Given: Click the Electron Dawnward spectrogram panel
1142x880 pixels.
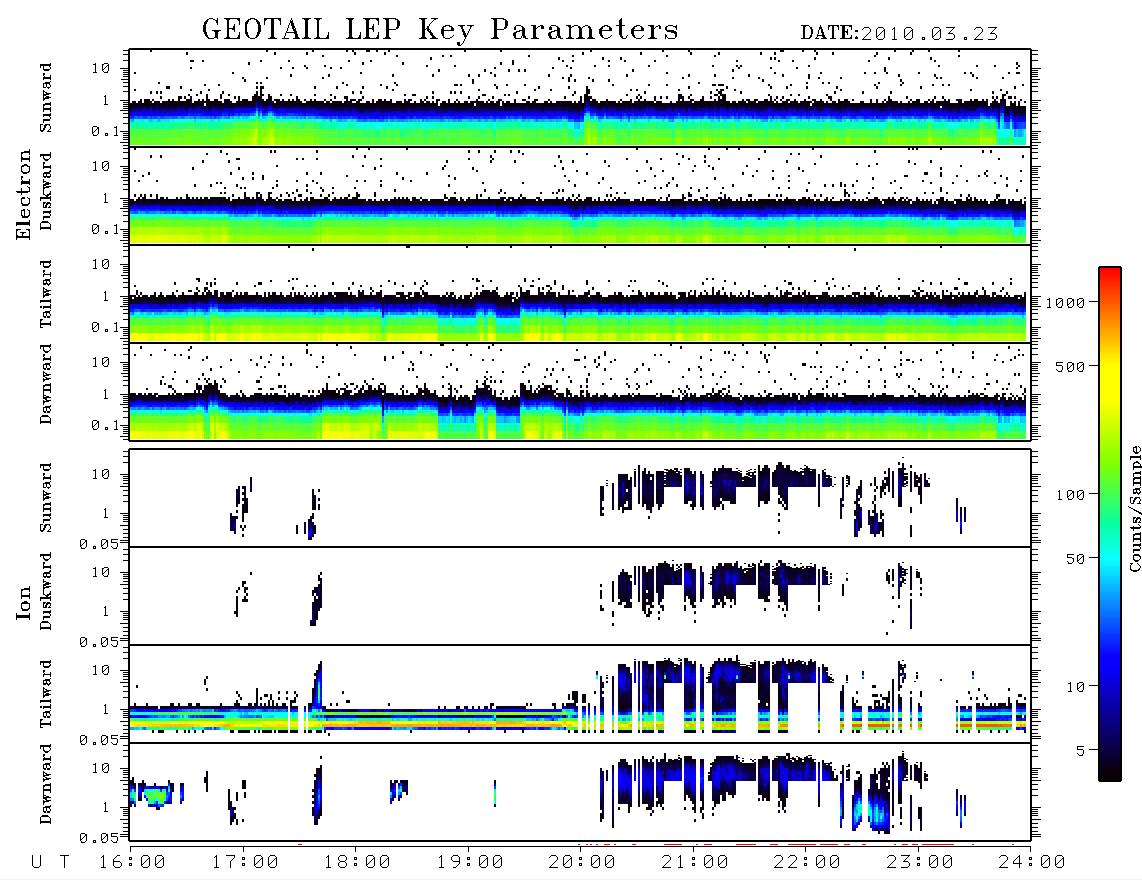Looking at the screenshot, I should 580,391.
